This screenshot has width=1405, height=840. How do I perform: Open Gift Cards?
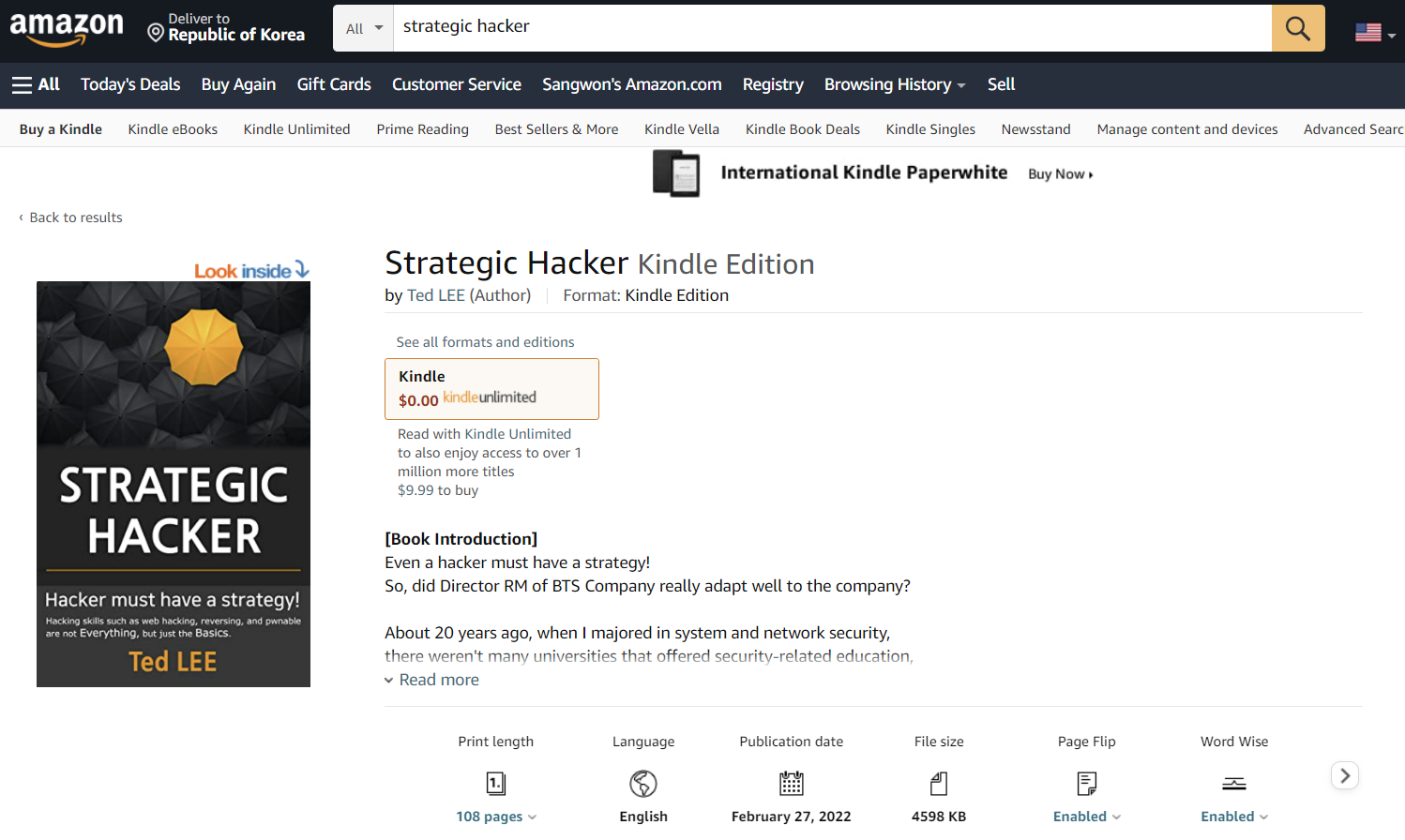coord(334,84)
